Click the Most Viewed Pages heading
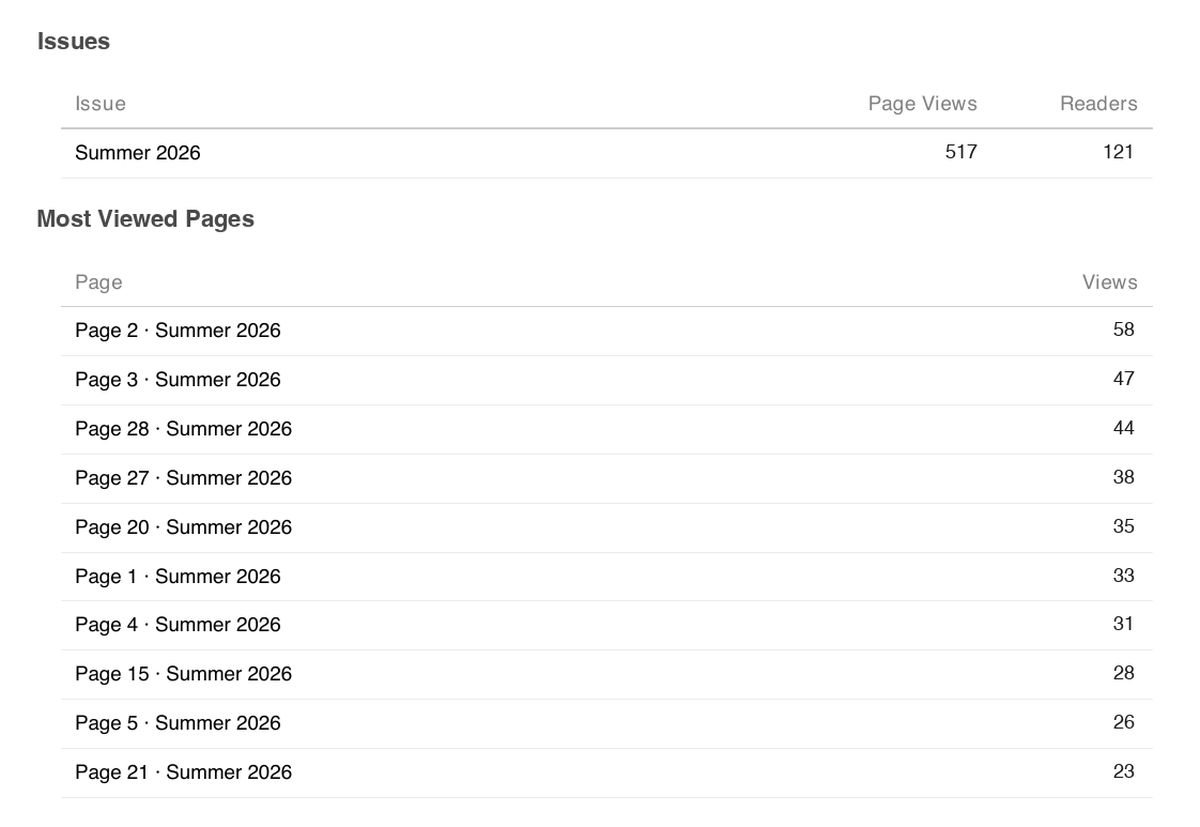Image resolution: width=1200 pixels, height=827 pixels. click(x=145, y=219)
